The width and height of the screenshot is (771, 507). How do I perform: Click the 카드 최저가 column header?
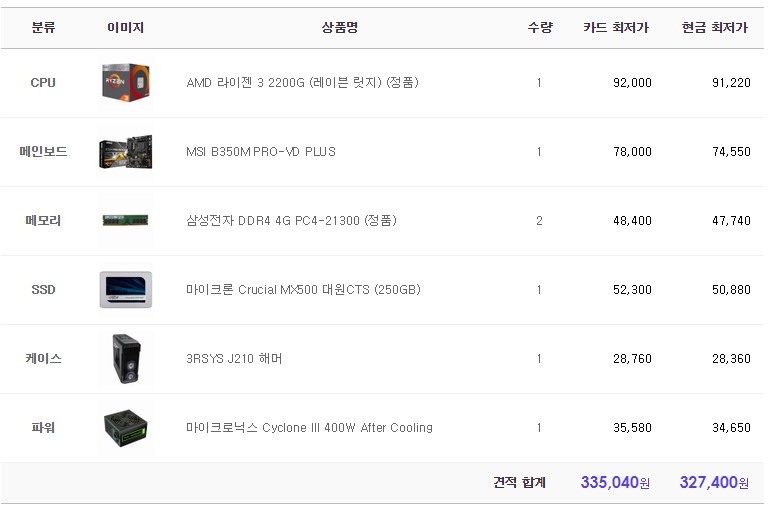tap(616, 28)
